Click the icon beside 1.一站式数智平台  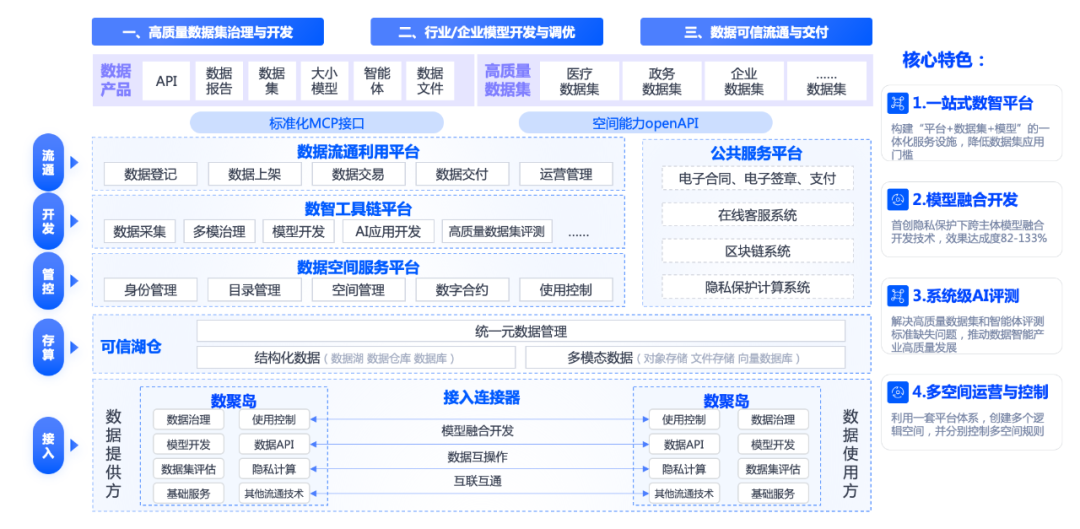point(897,103)
